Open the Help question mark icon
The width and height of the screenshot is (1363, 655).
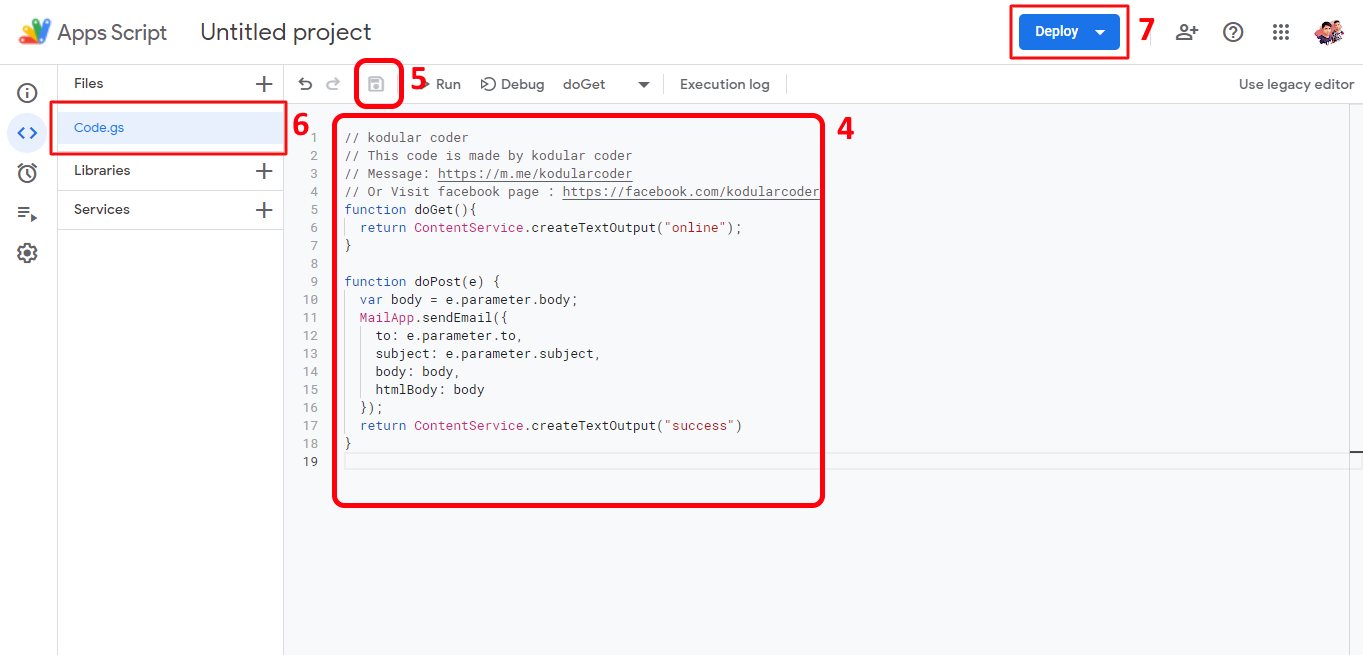click(x=1233, y=32)
